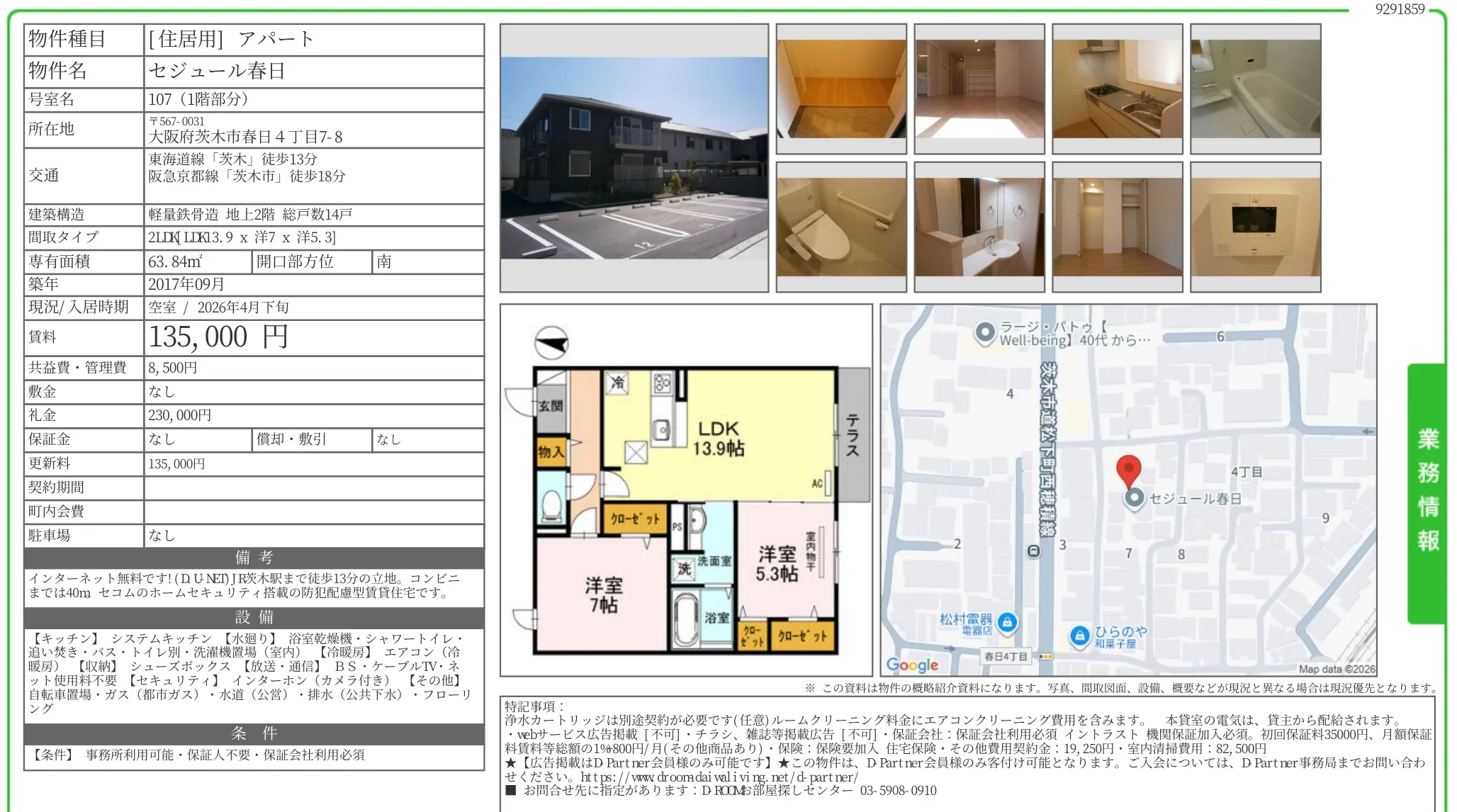Viewport: 1457px width, 812px height.
Task: Click the 設備 section header
Action: click(x=254, y=617)
